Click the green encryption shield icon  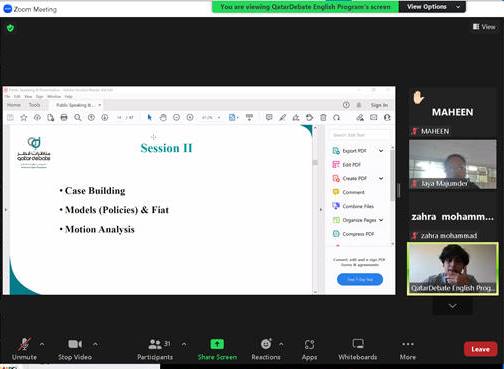pos(10,28)
